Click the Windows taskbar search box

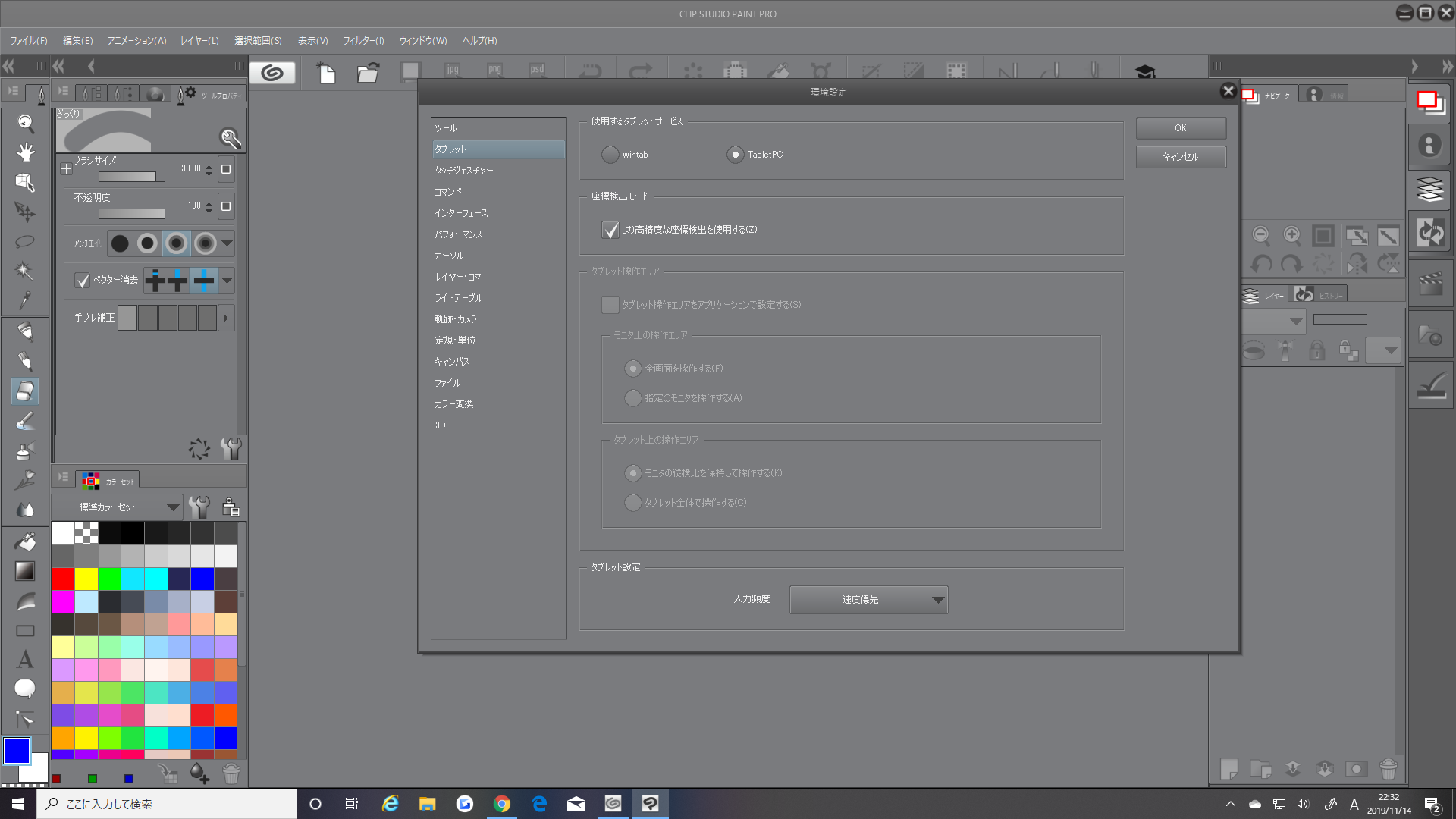click(167, 804)
